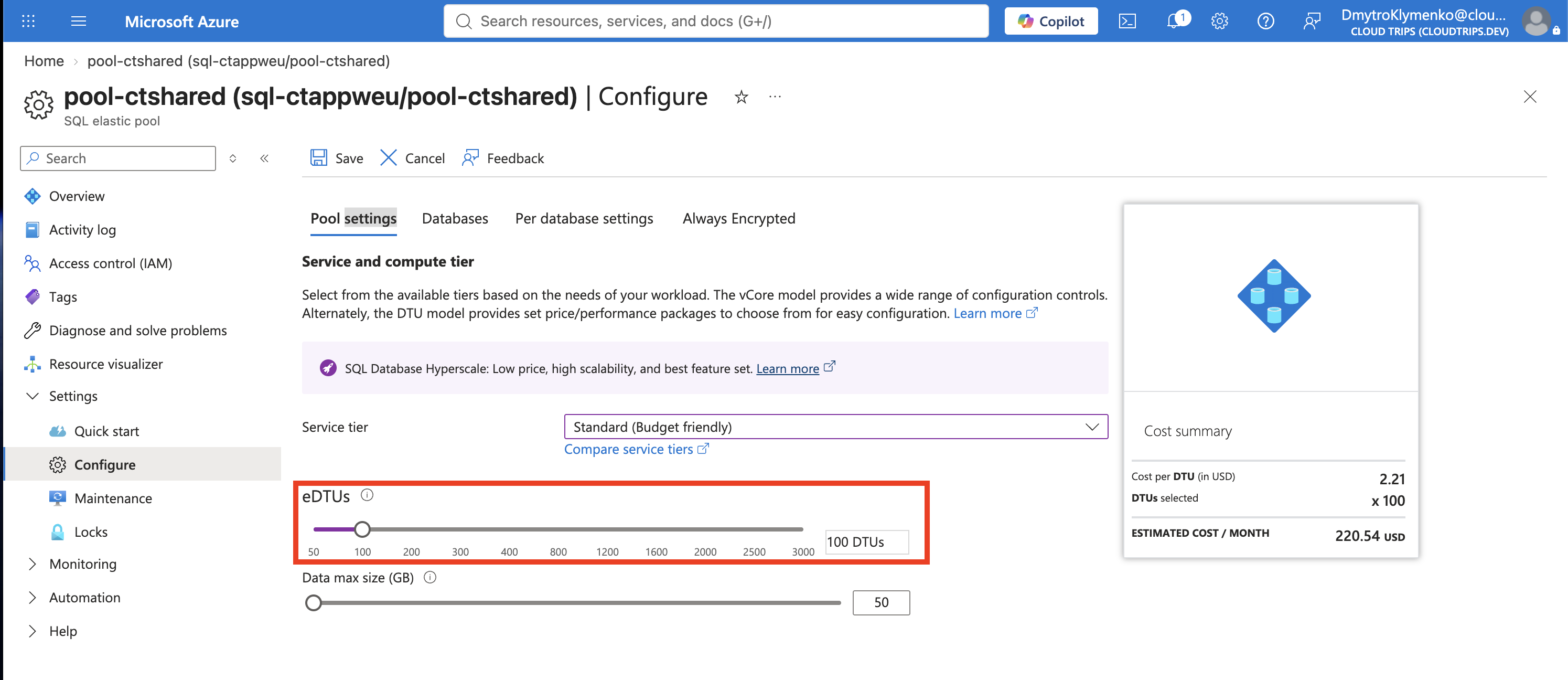Image resolution: width=1568 pixels, height=680 pixels.
Task: Open the Help question mark icon
Action: tap(1265, 22)
